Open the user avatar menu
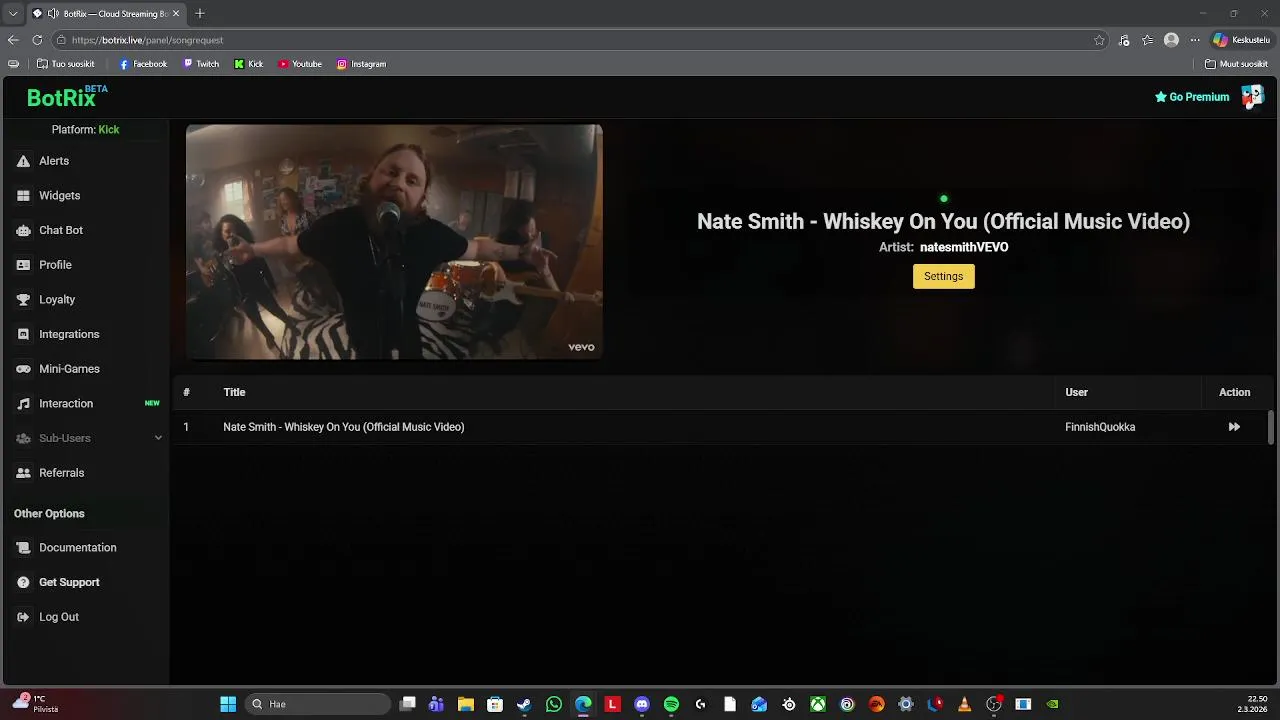This screenshot has width=1280, height=720. pos(1252,97)
